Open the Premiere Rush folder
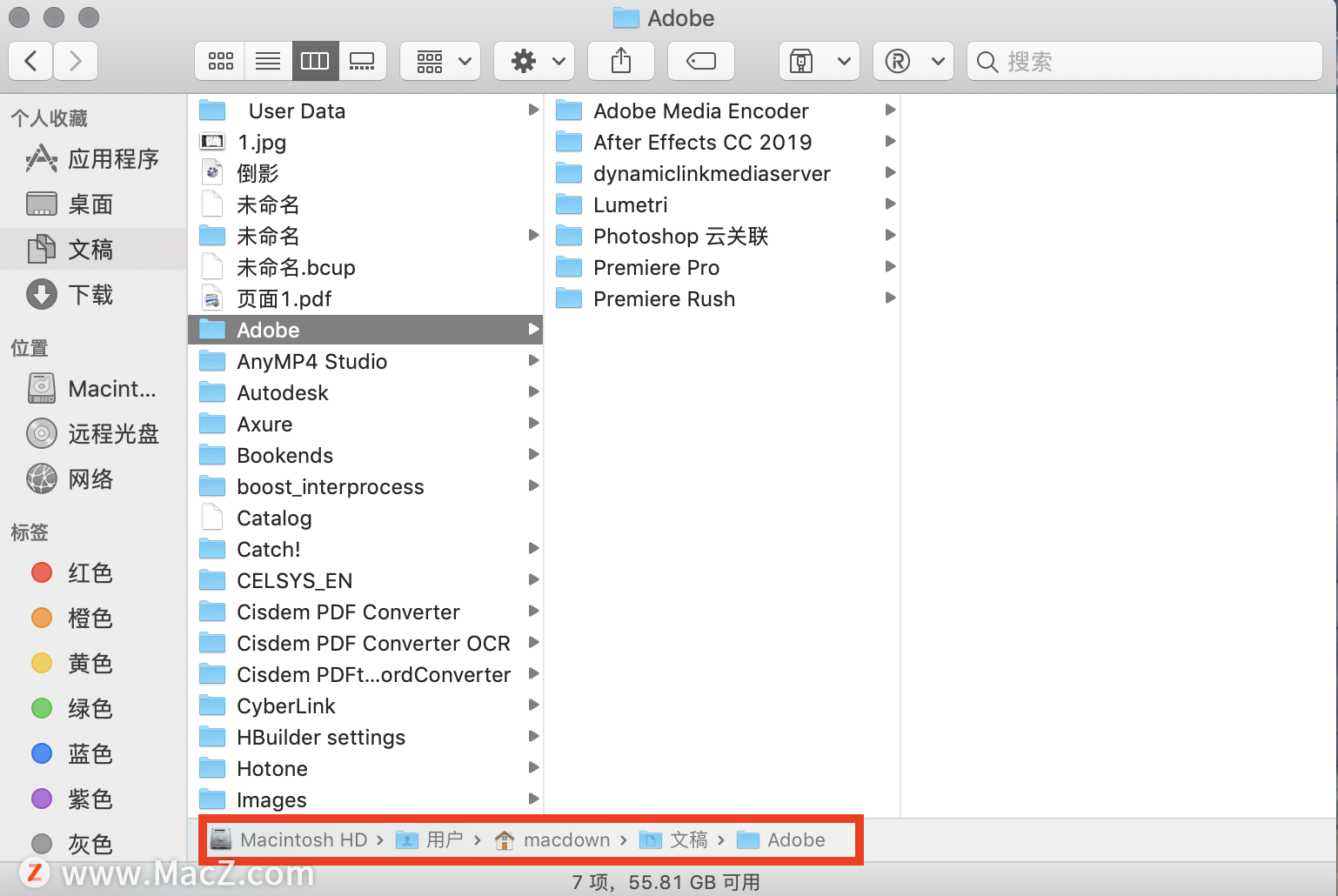This screenshot has width=1338, height=896. click(722, 298)
